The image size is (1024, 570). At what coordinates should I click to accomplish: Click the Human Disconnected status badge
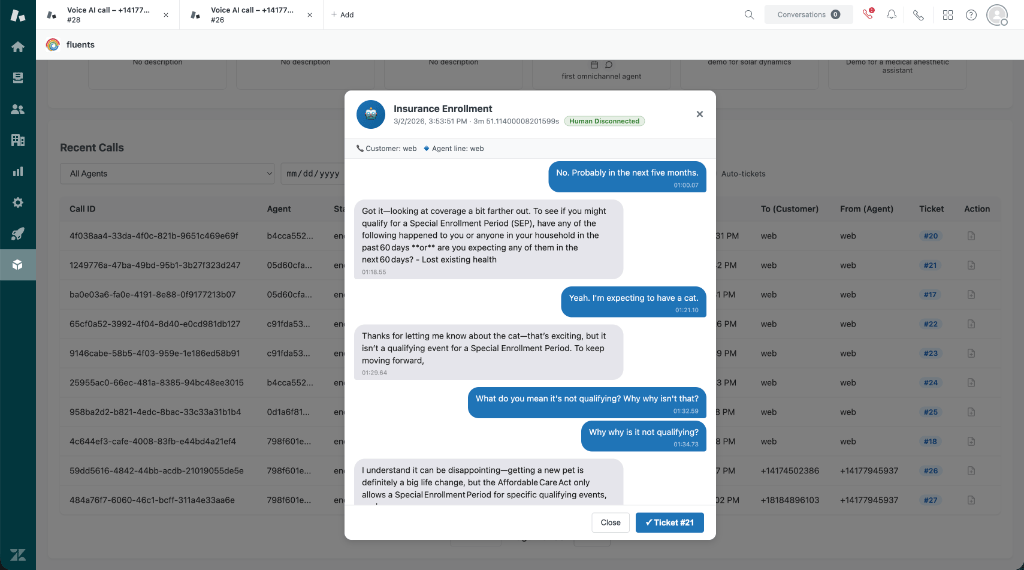pos(604,121)
